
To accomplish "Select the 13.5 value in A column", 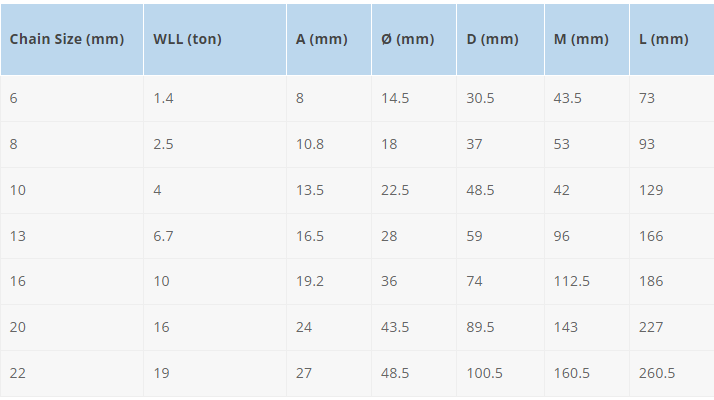I will tap(329, 190).
